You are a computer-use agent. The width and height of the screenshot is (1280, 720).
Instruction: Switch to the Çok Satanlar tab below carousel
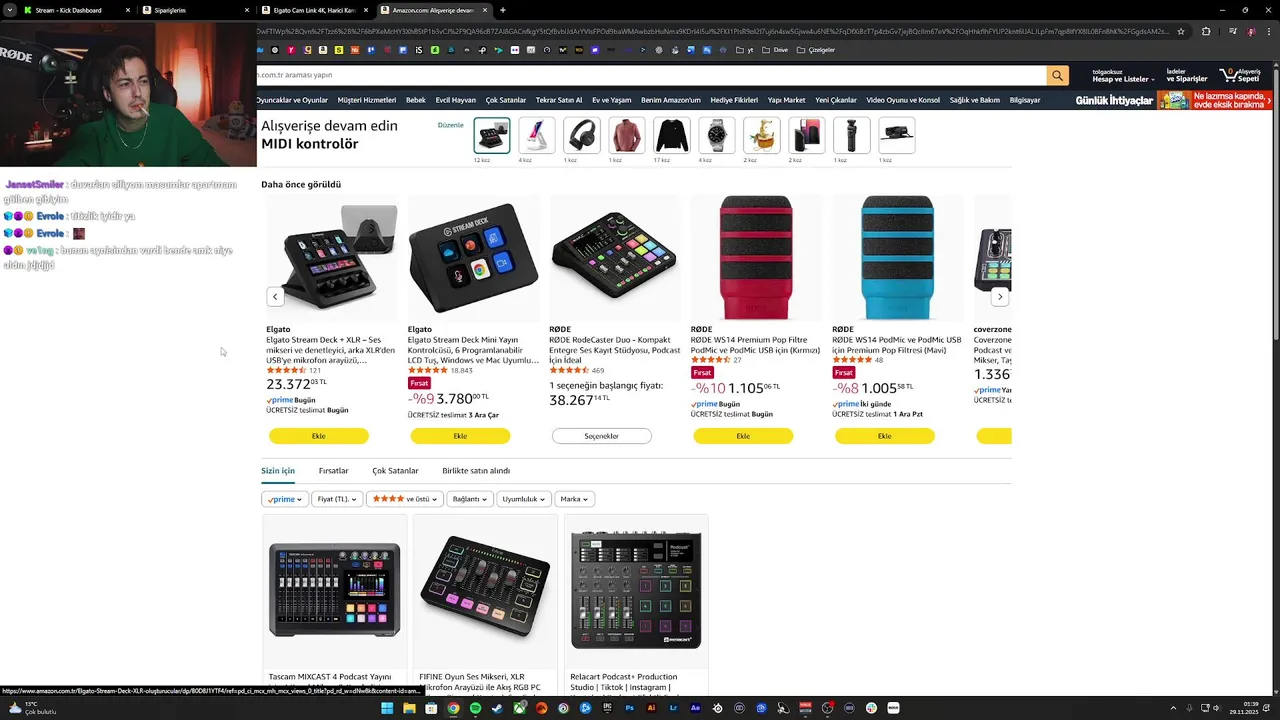pyautogui.click(x=395, y=471)
